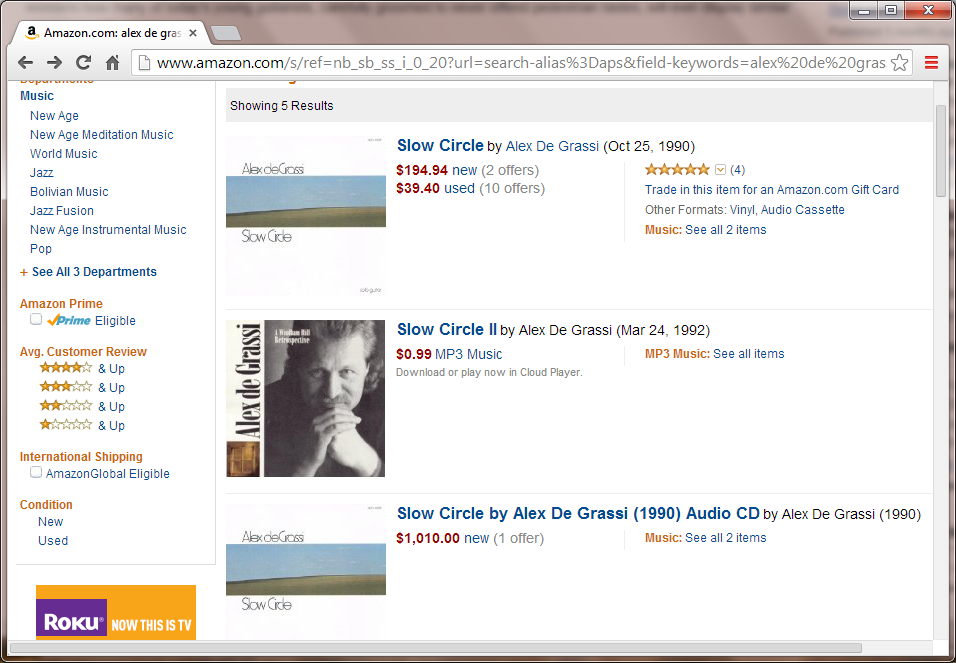
Task: Click the browser forward arrow
Action: [x=55, y=63]
